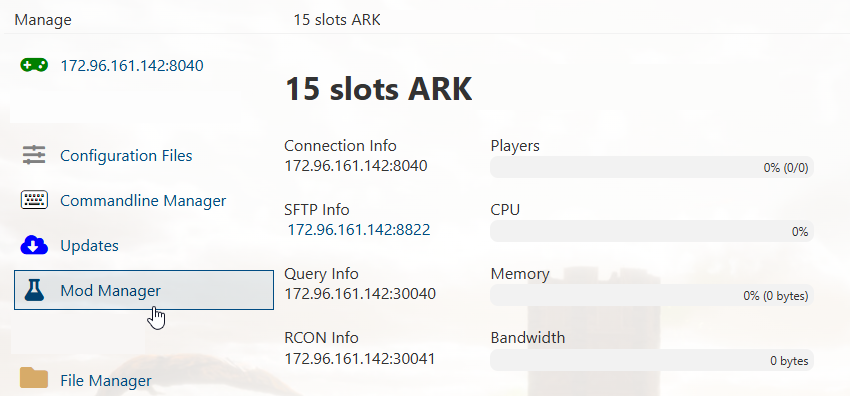Click the 15 slots ARK heading

pyautogui.click(x=378, y=89)
